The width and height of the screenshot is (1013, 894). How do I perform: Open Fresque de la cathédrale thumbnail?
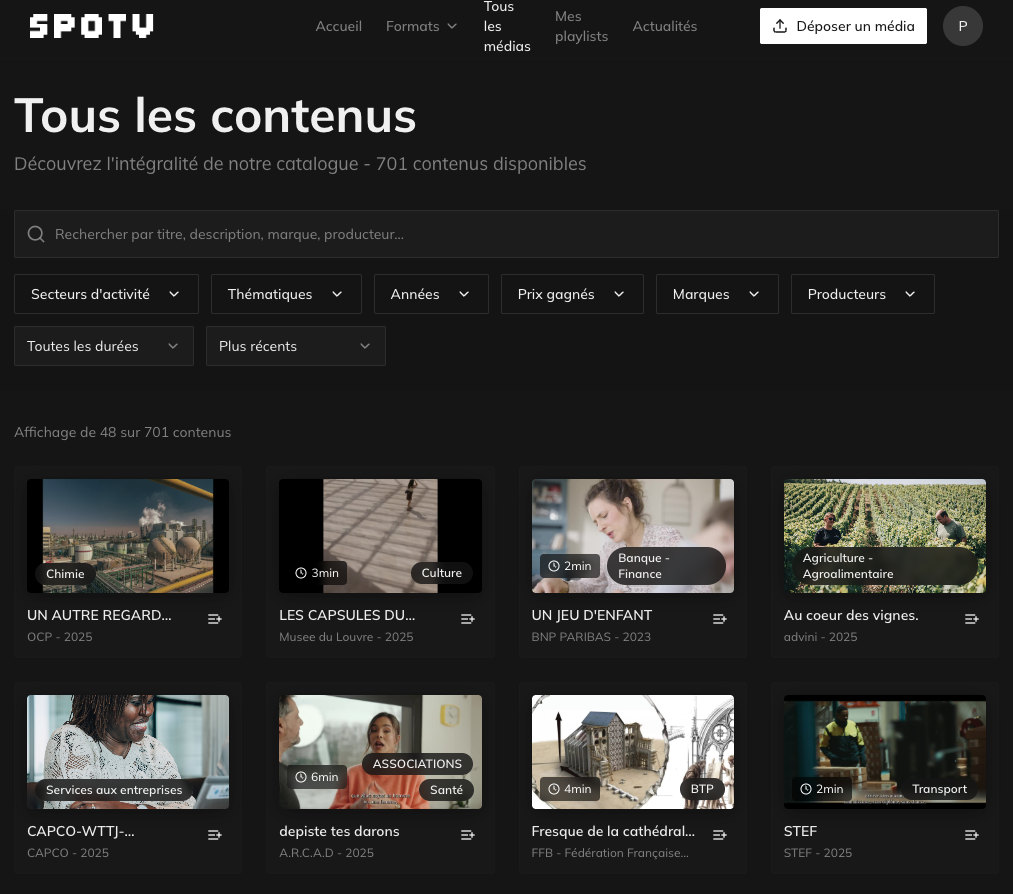point(632,751)
